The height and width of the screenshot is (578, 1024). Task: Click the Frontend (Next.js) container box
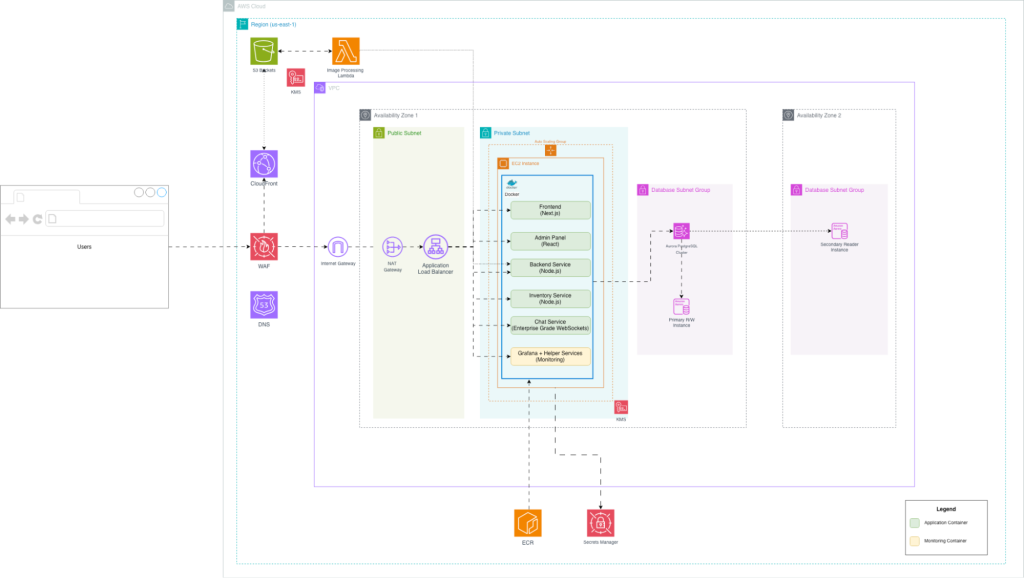click(x=550, y=210)
